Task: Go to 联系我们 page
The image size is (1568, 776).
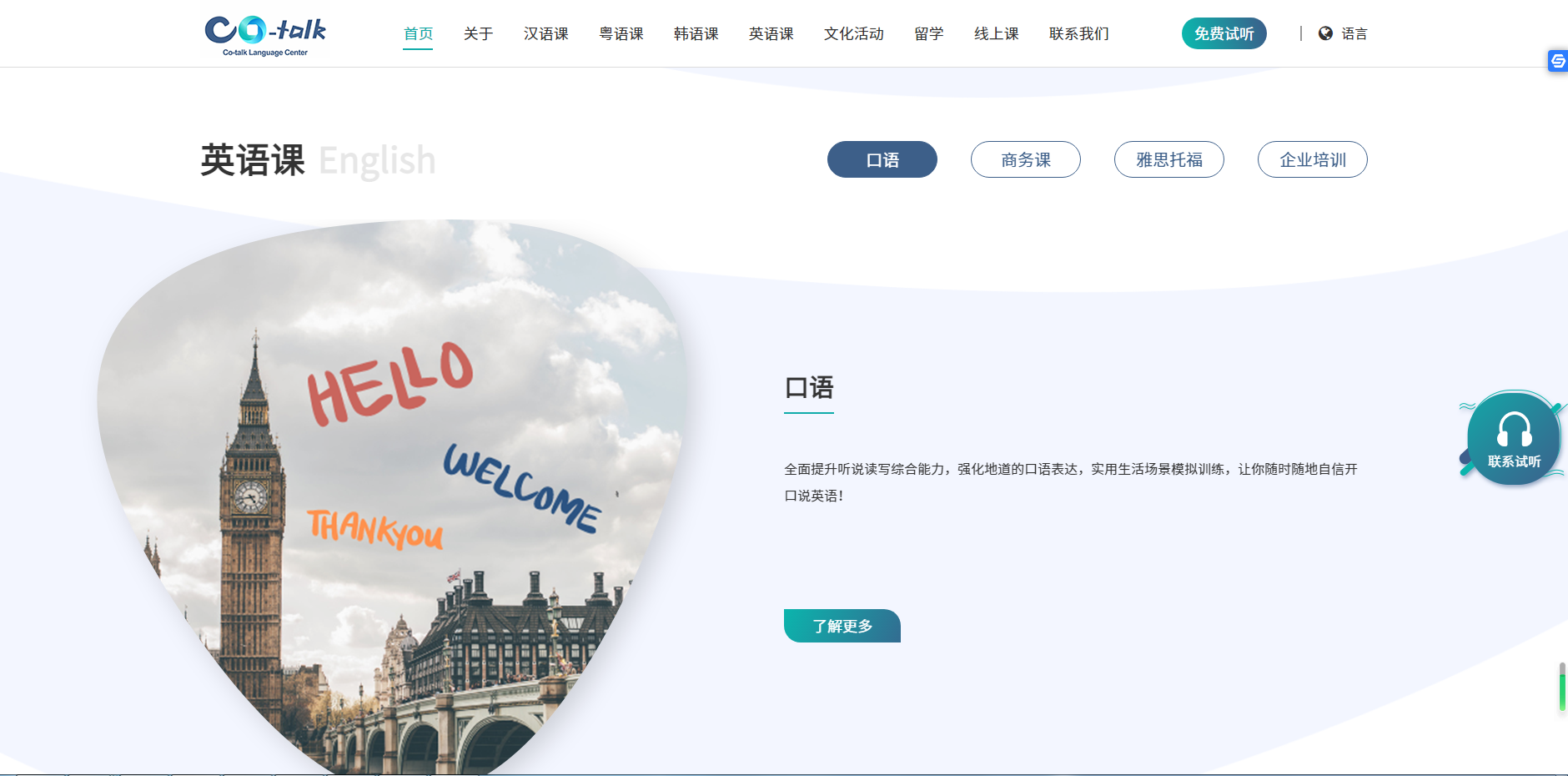Action: pyautogui.click(x=1079, y=33)
